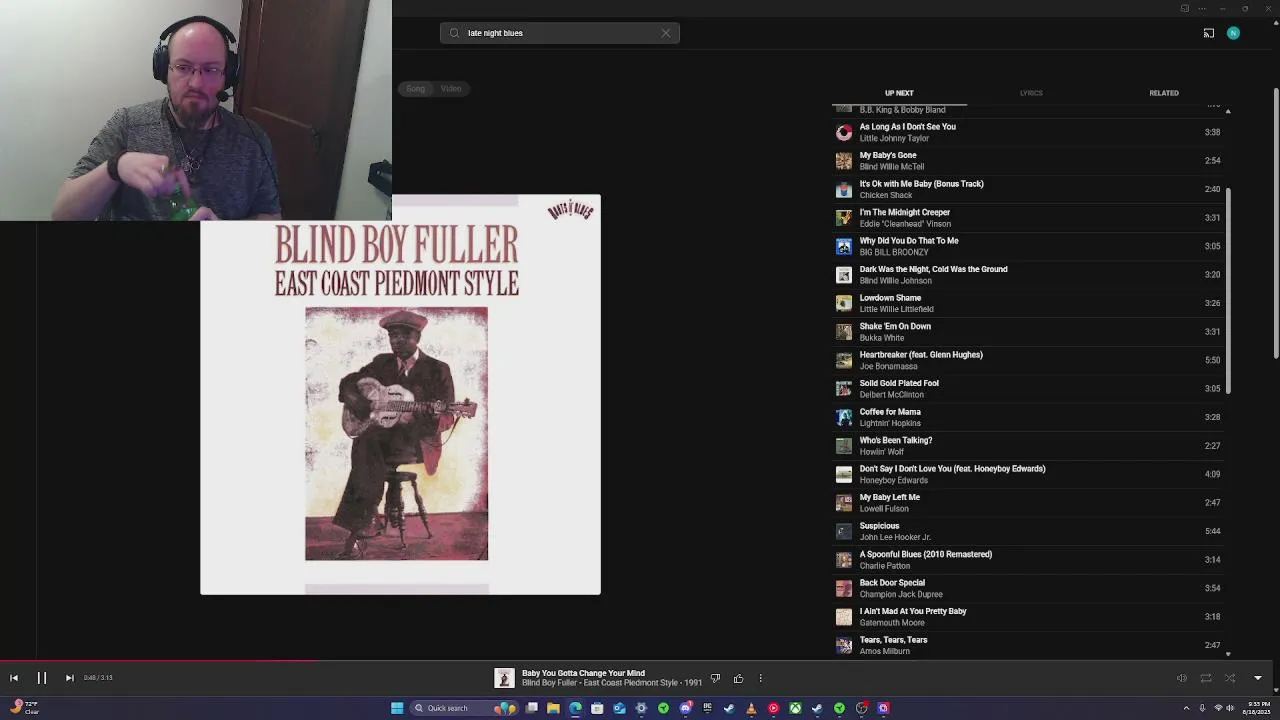Play 'Who's Been Talking?' by Howlin' Wolf
Screen dimensions: 1280x720
pos(1028,446)
